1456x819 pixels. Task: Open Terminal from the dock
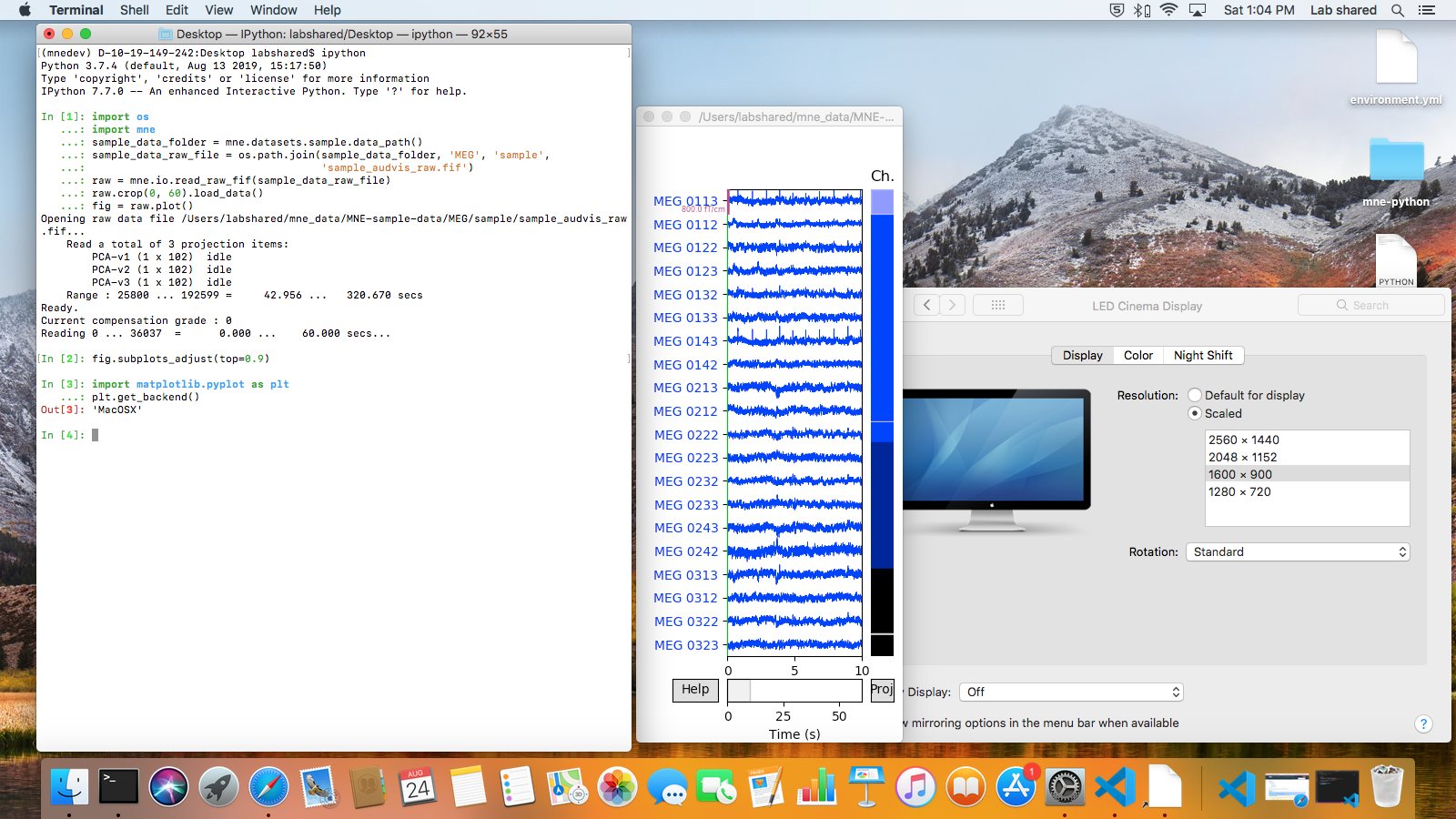click(x=119, y=787)
